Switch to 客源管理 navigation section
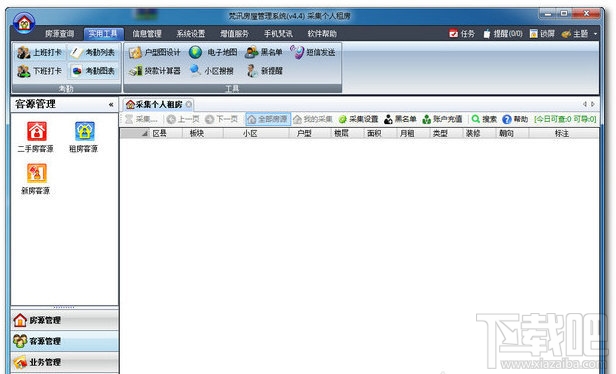Screen dimensions: 616x374 click(64, 341)
